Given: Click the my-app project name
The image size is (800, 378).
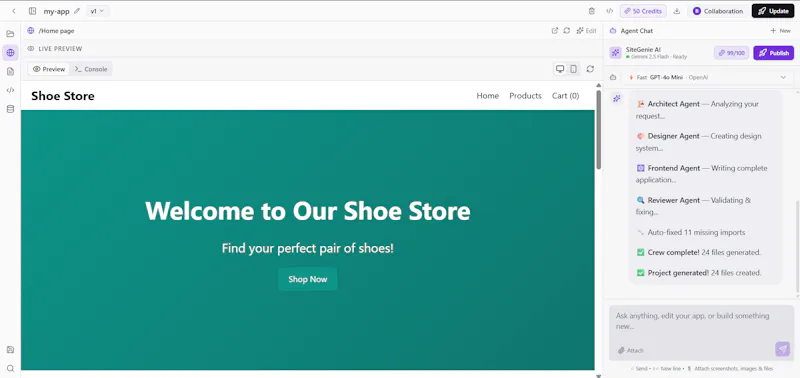Looking at the screenshot, I should tap(56, 11).
